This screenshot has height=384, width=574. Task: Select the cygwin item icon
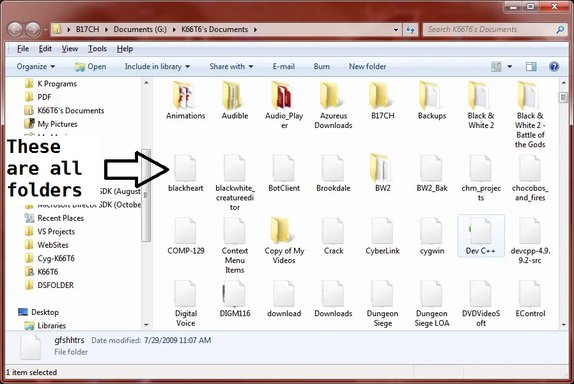coord(431,231)
